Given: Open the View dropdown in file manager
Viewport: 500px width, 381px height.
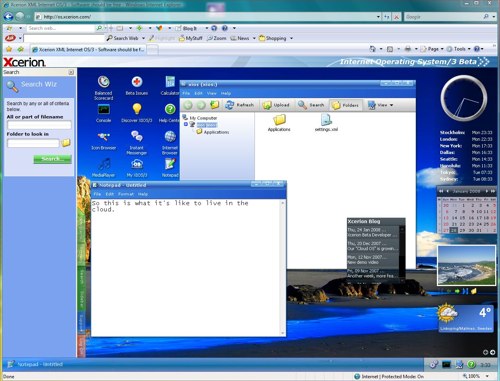Looking at the screenshot, I should [381, 105].
